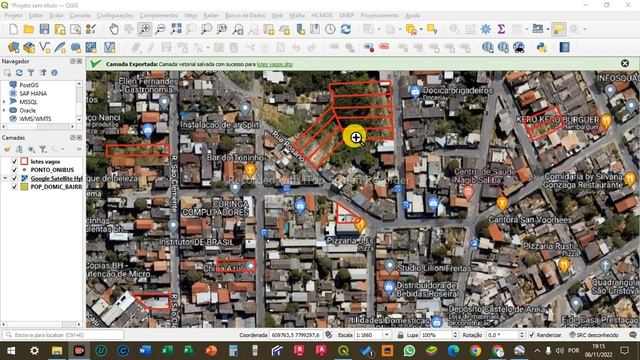This screenshot has height=360, width=640.
Task: Refresh the map canvas with blue arrows
Action: (346, 29)
